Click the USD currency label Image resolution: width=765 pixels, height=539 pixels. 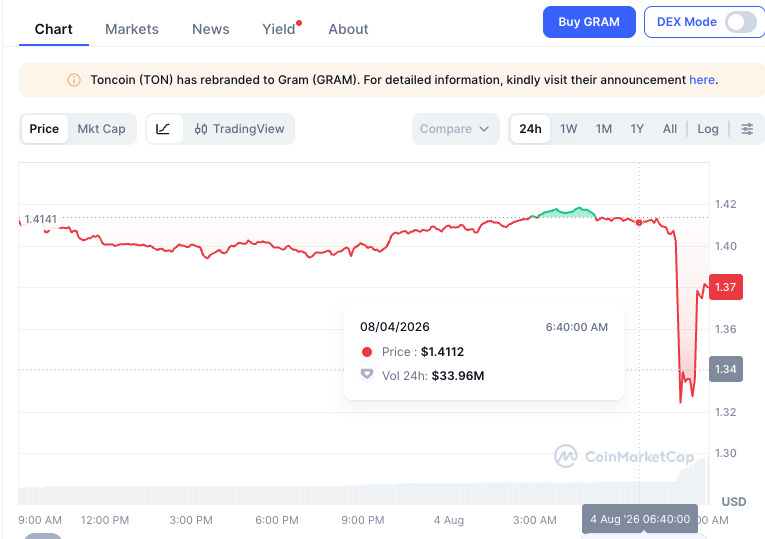(x=734, y=502)
